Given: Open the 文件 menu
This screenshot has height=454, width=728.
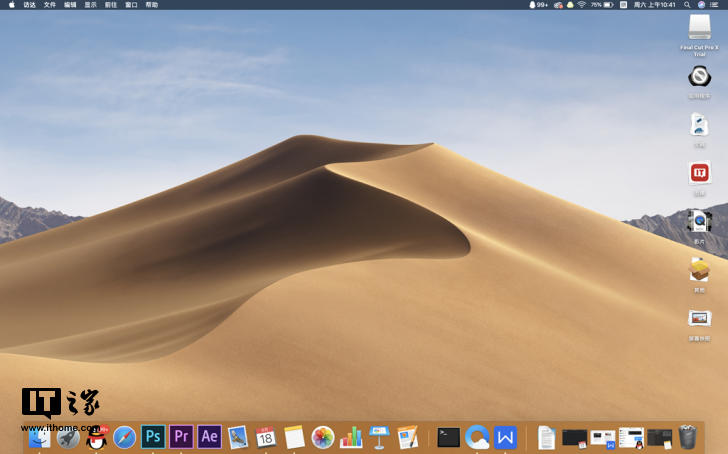Looking at the screenshot, I should (50, 5).
